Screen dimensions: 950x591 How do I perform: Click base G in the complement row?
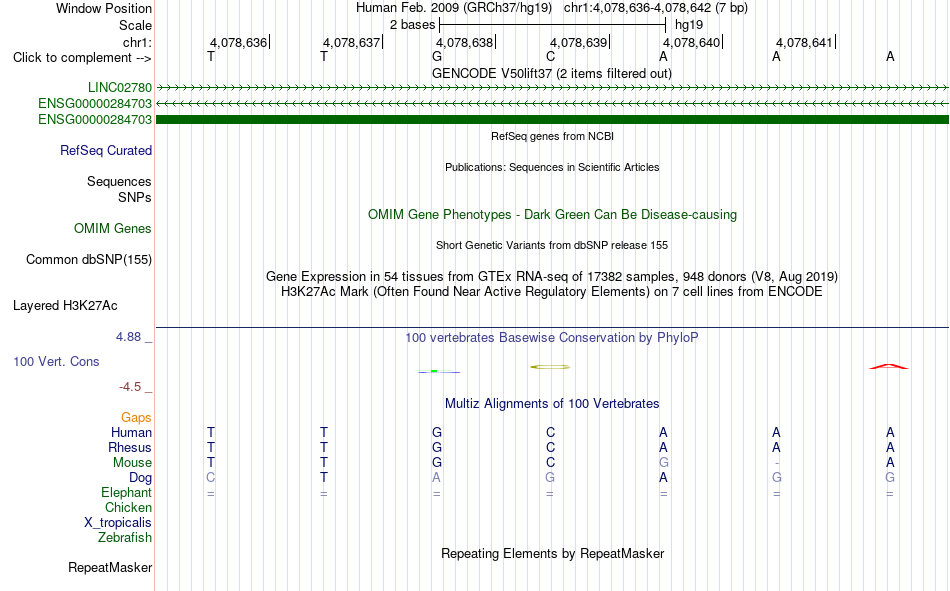point(437,56)
